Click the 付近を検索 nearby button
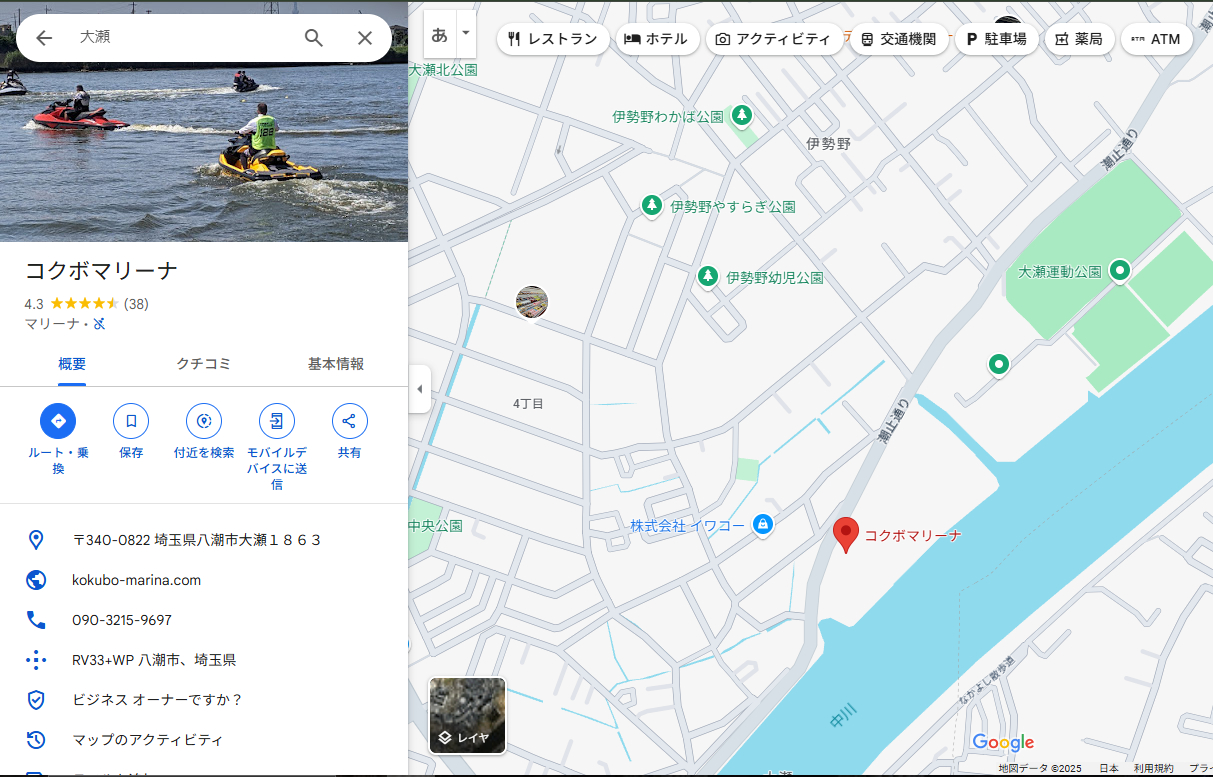1213x777 pixels. (204, 421)
